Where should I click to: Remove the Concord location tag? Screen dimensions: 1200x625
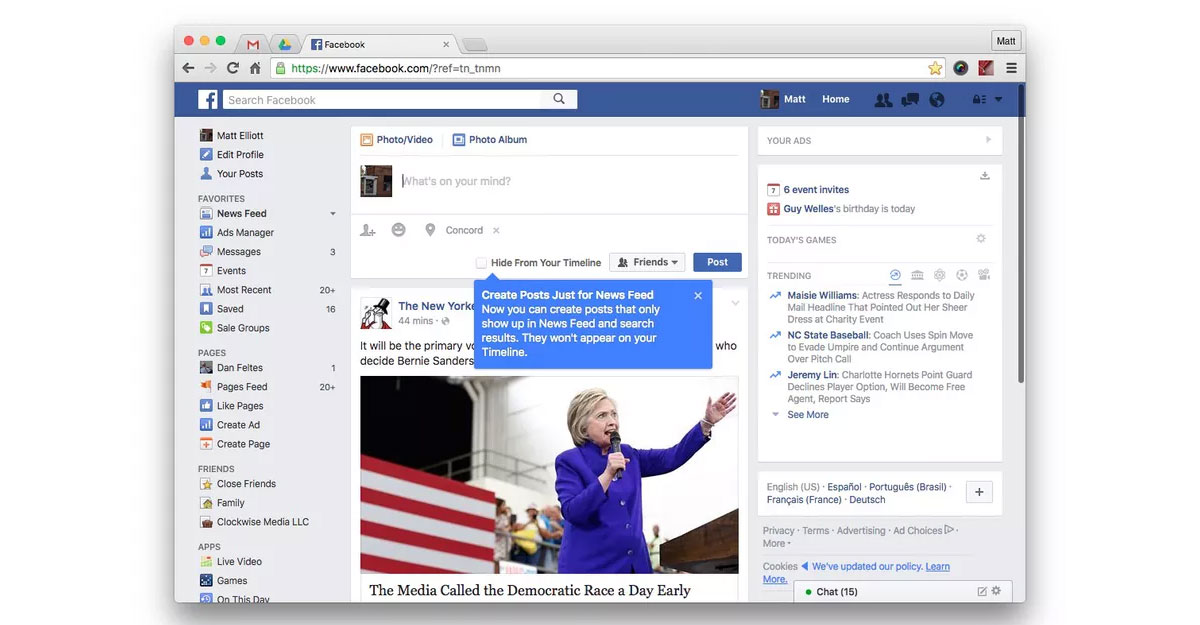pyautogui.click(x=496, y=230)
